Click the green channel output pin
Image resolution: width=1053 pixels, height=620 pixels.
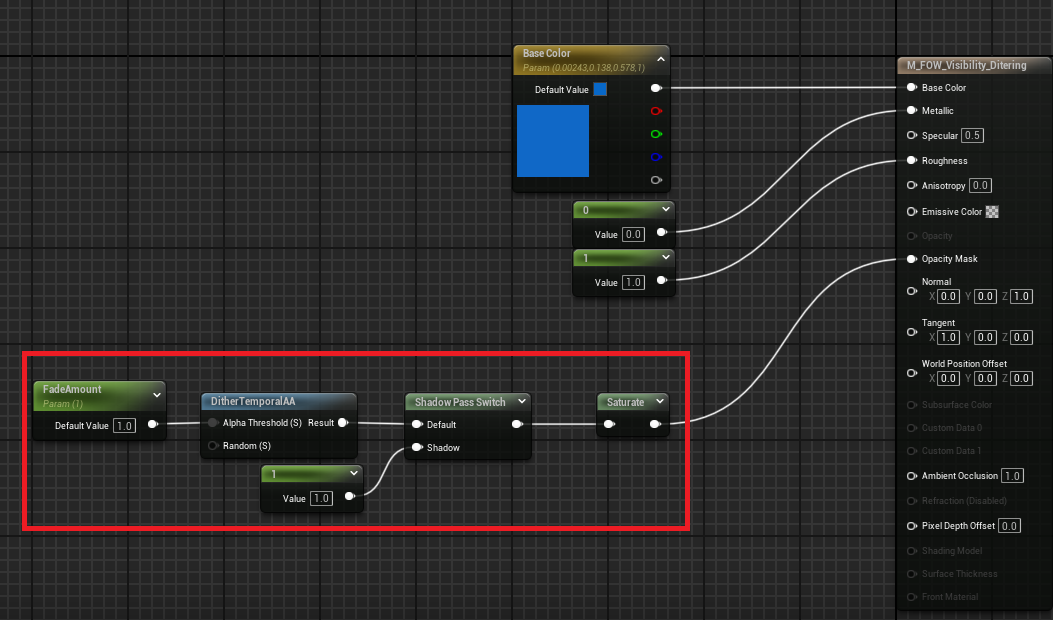pos(656,134)
